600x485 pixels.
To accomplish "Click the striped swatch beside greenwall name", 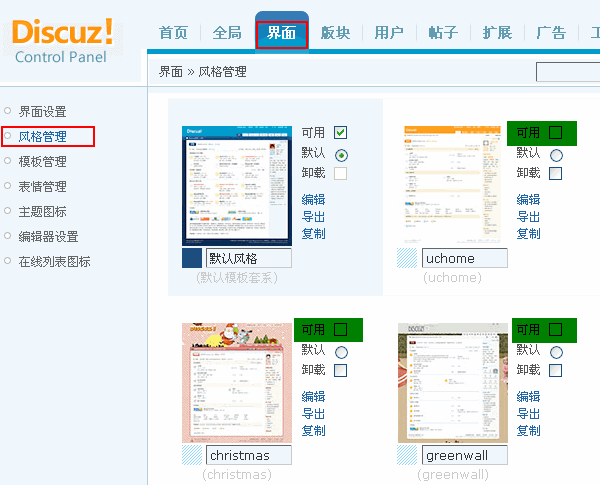I will click(x=407, y=455).
